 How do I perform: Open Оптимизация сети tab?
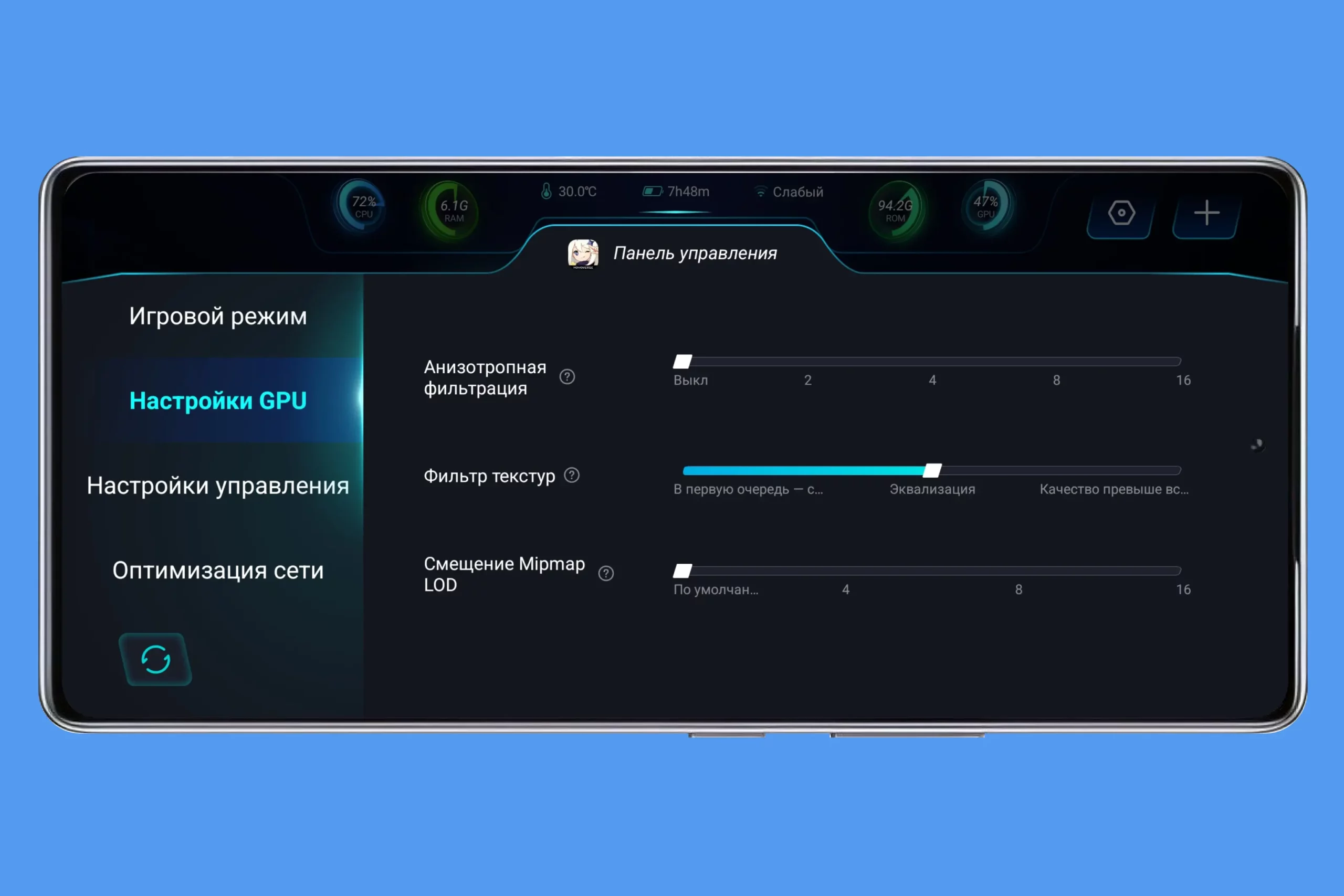click(x=218, y=570)
